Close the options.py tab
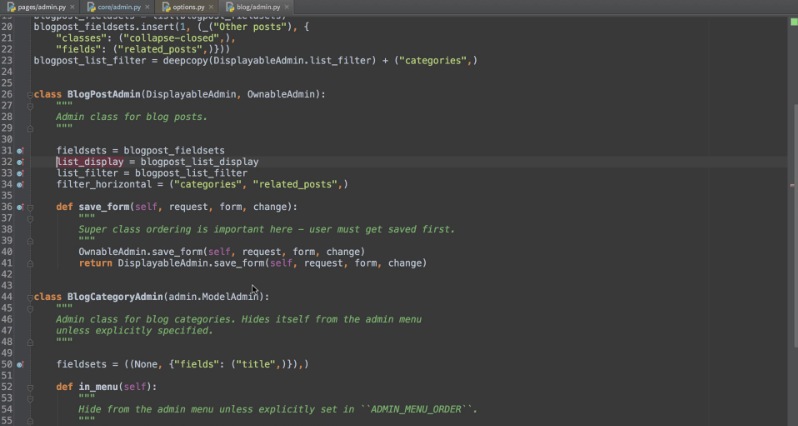798x426 pixels. (211, 6)
